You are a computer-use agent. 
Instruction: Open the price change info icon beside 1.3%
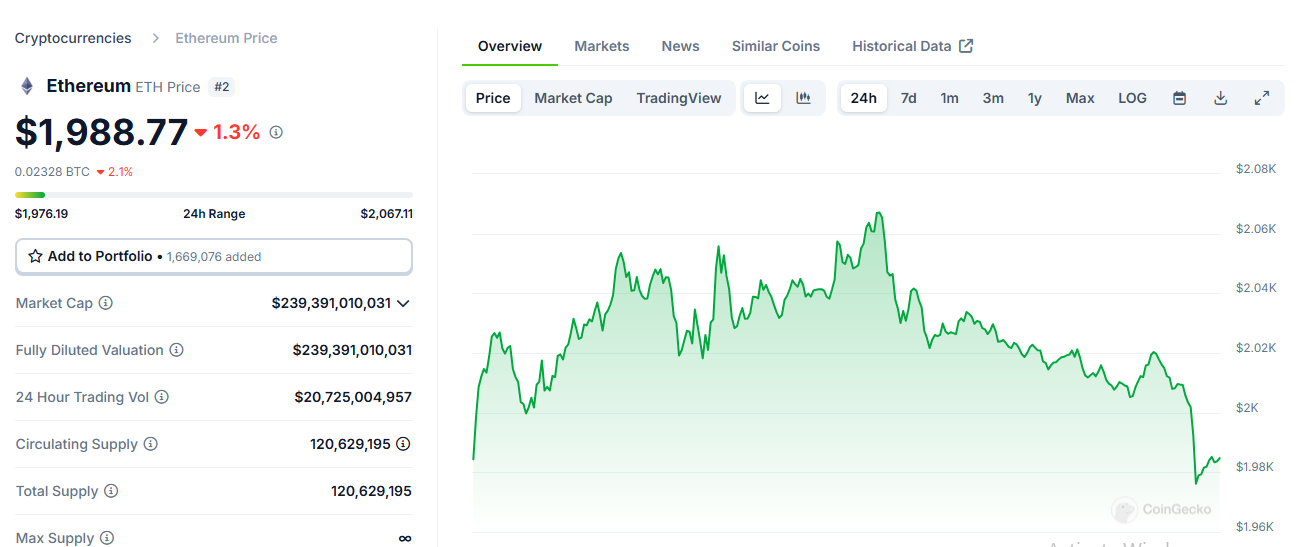277,132
